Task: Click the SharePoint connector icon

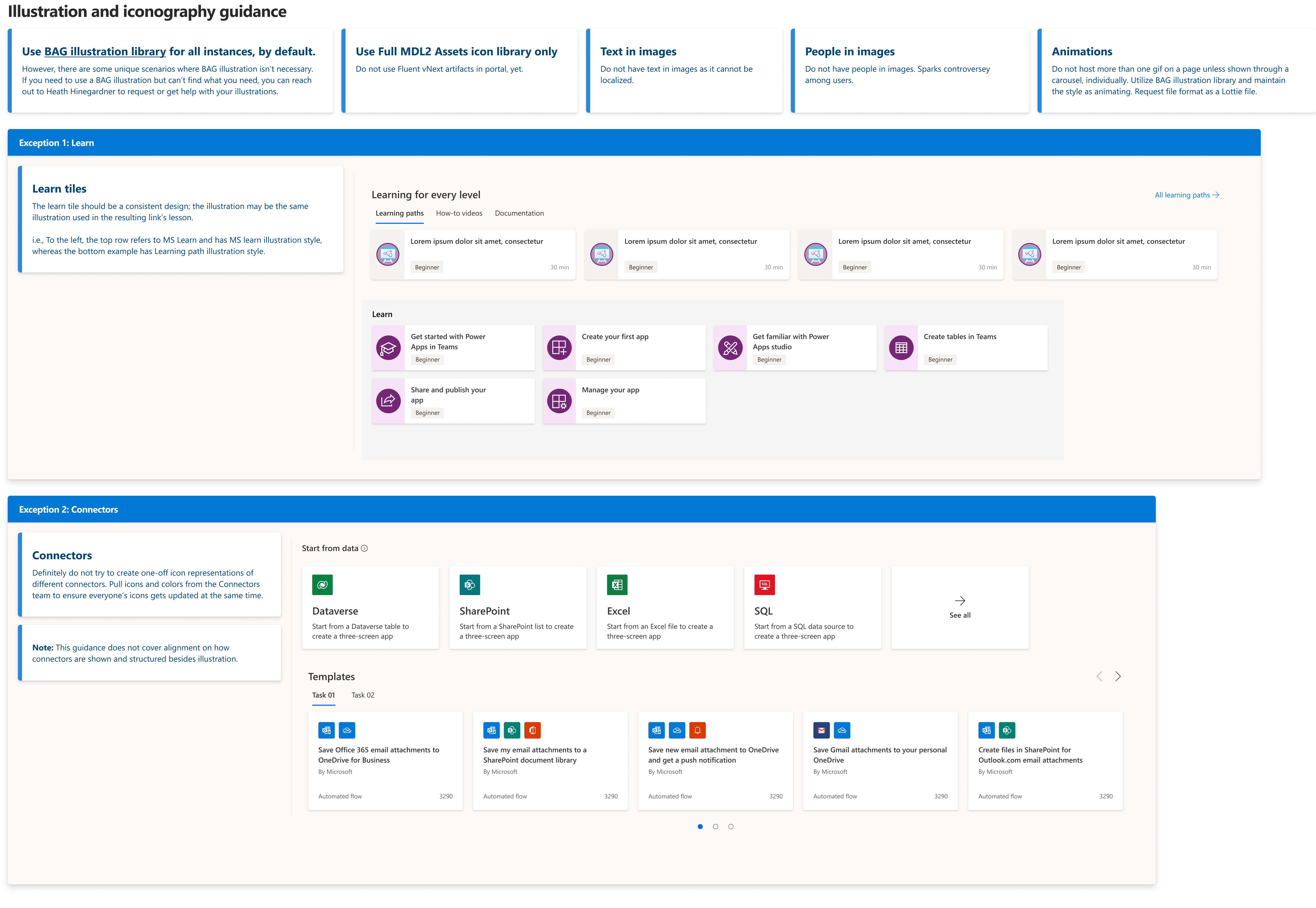Action: (470, 584)
